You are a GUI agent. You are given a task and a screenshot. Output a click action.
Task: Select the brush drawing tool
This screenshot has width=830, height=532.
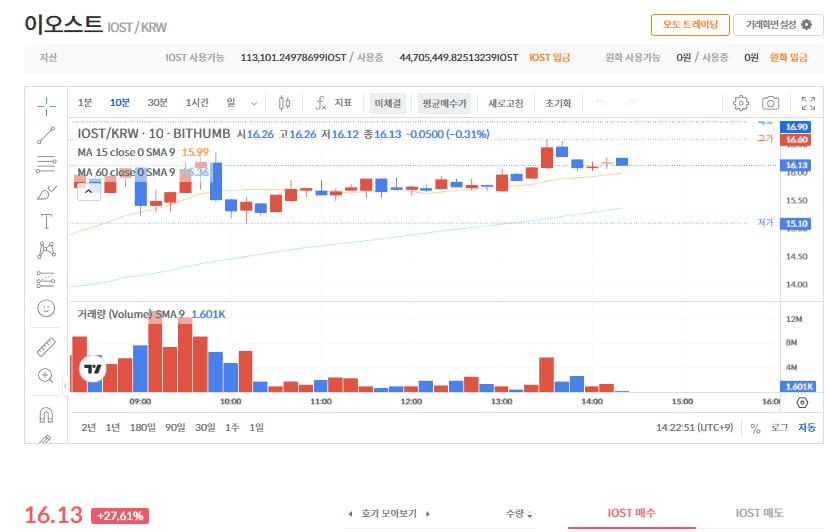pyautogui.click(x=46, y=193)
